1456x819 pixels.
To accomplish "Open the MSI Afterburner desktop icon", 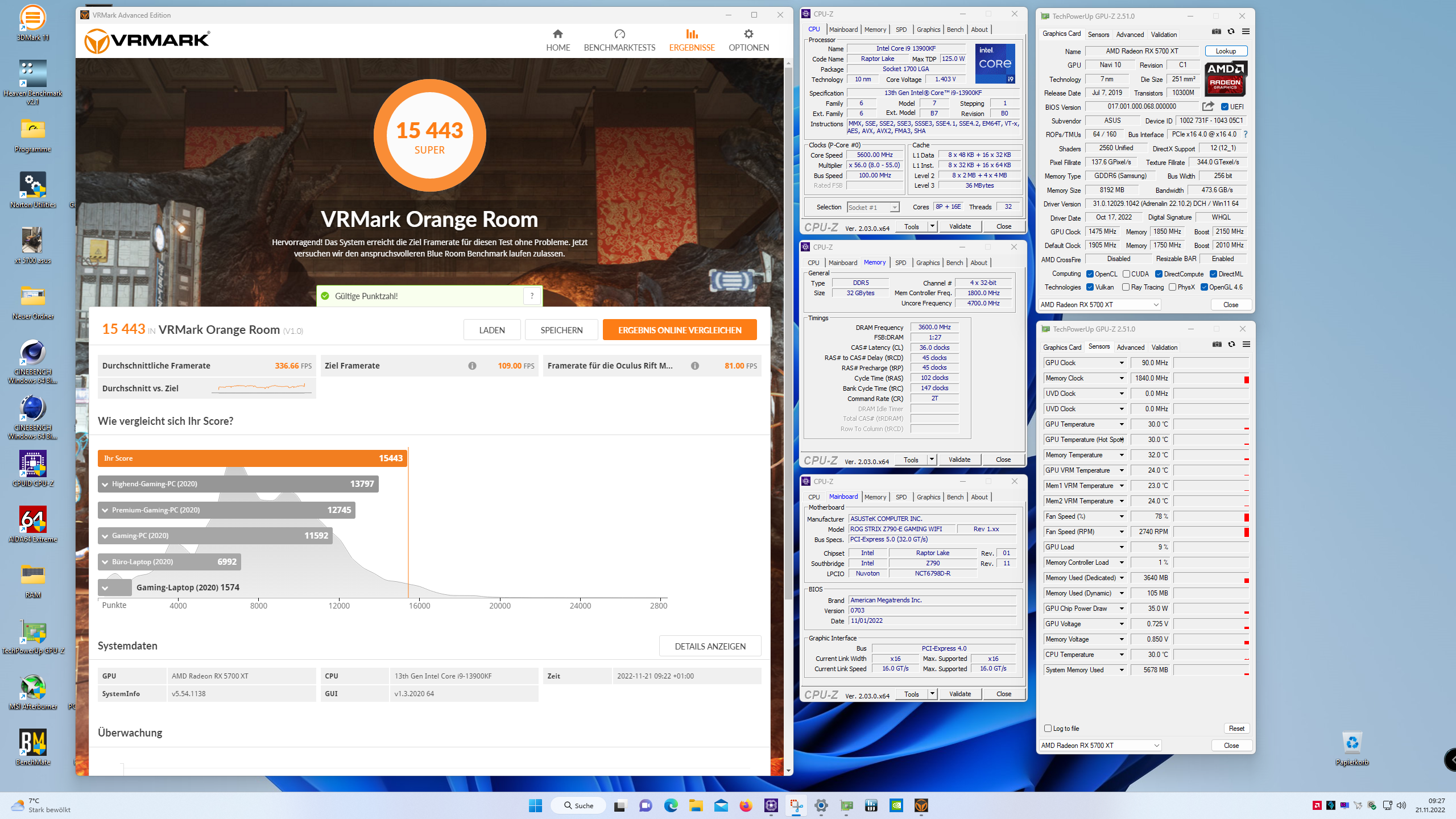I will coord(32,692).
